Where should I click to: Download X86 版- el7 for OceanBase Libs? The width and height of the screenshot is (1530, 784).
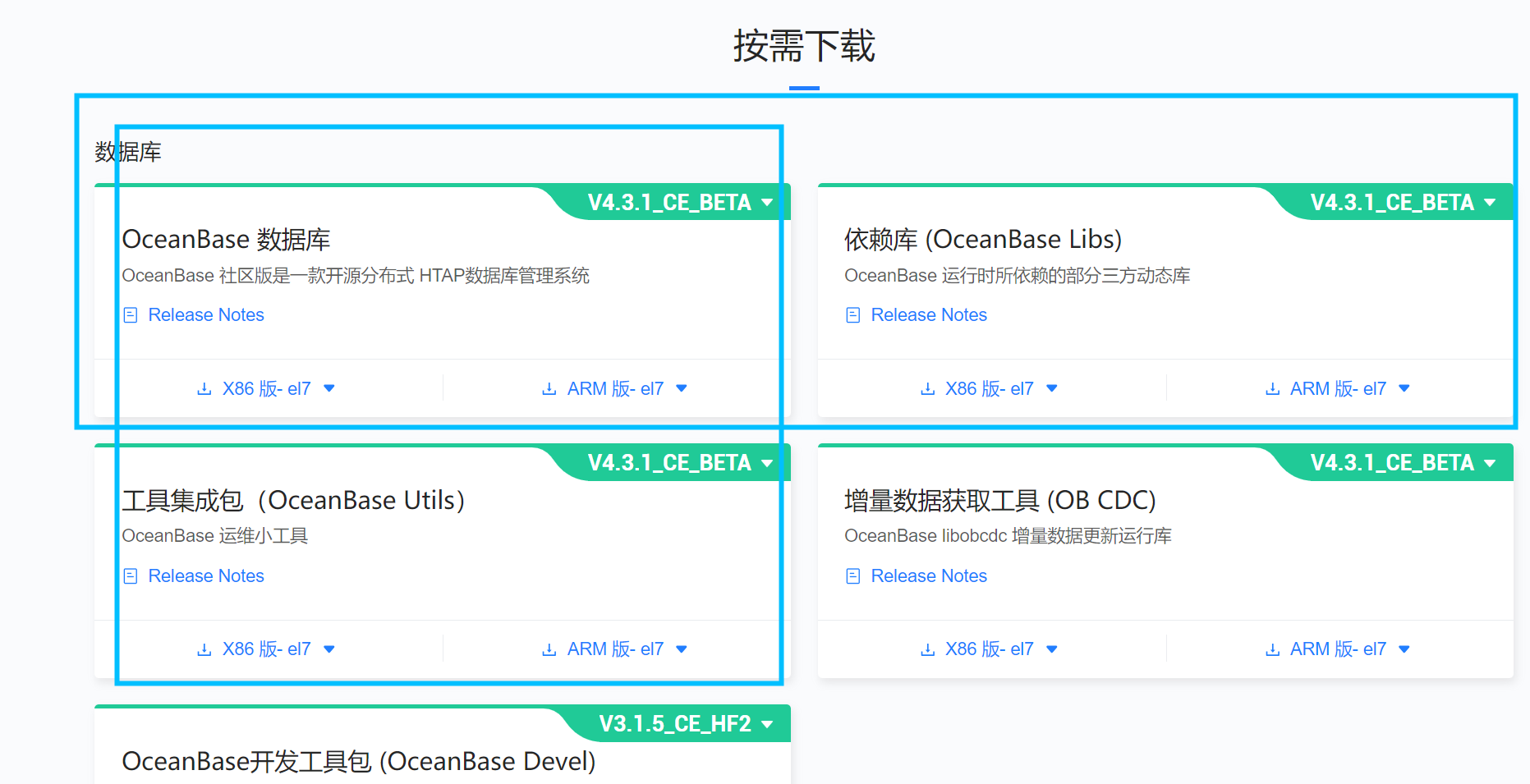(989, 389)
